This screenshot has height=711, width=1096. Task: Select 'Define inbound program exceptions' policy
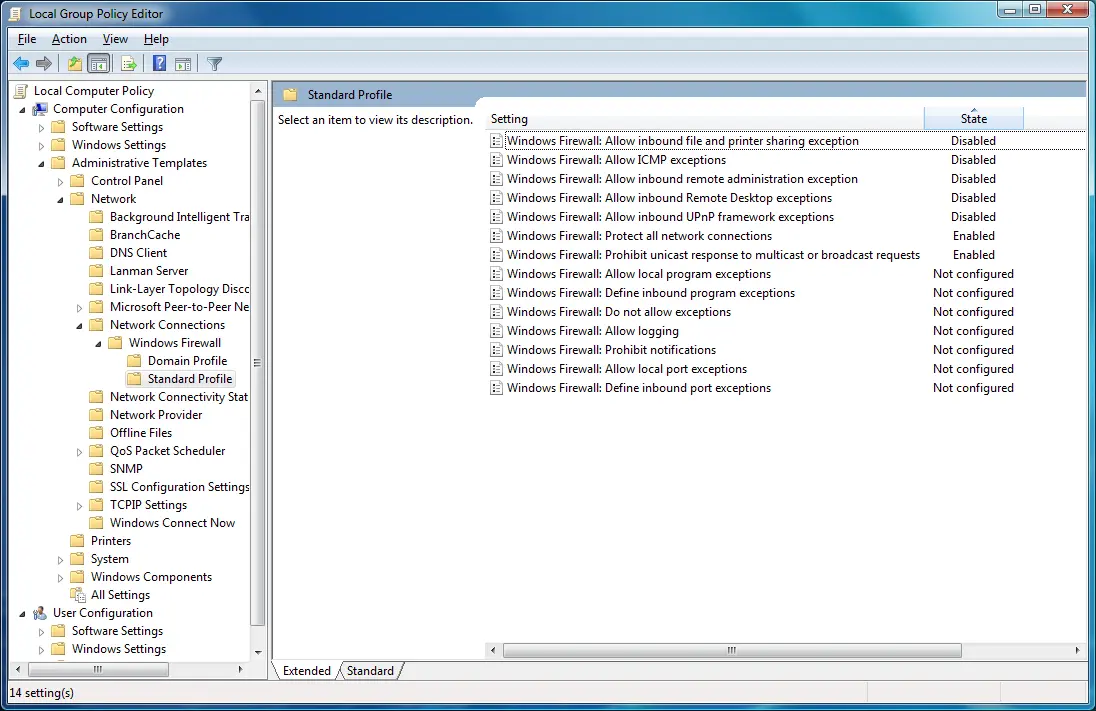click(651, 293)
